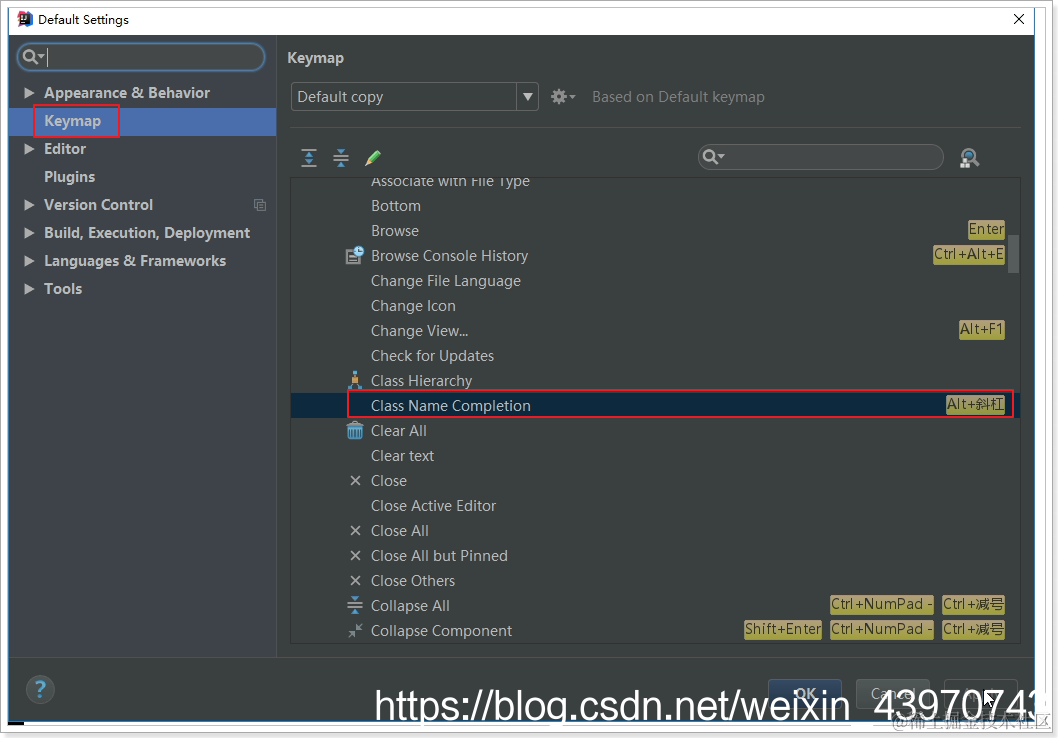This screenshot has height=738, width=1058.
Task: Click the X icon beside Close Others
Action: [x=356, y=581]
